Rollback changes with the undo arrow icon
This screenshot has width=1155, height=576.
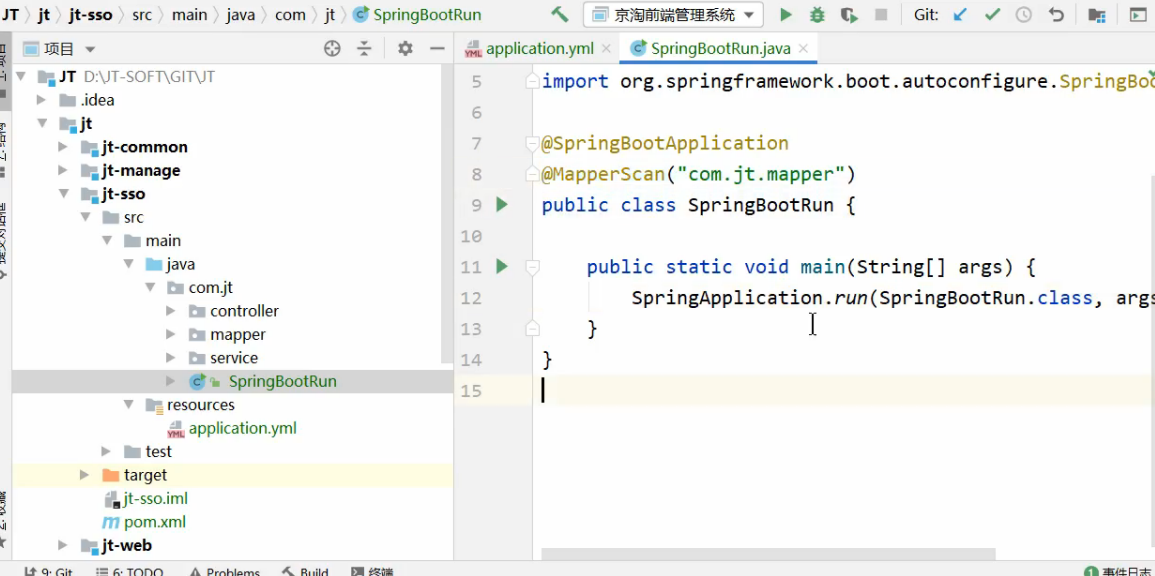[x=1056, y=14]
